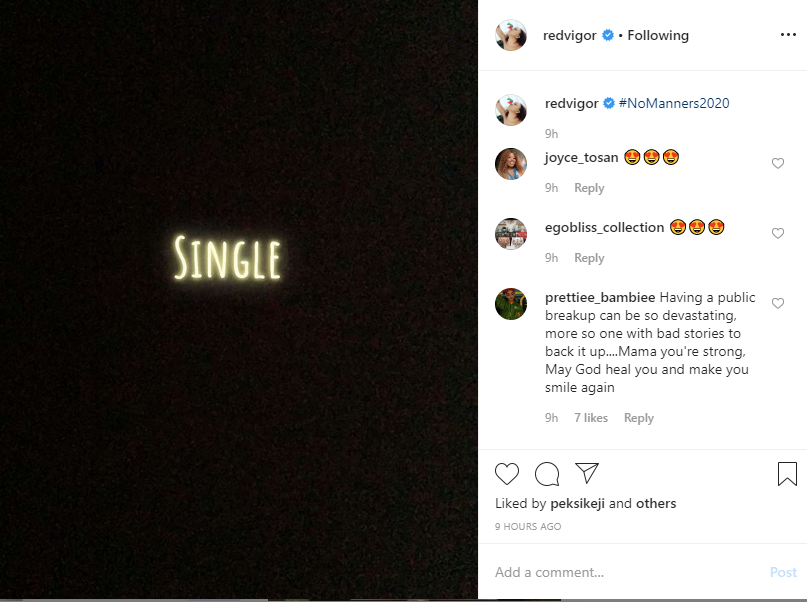Open the comment bubble icon
The height and width of the screenshot is (602, 807).
coord(547,473)
